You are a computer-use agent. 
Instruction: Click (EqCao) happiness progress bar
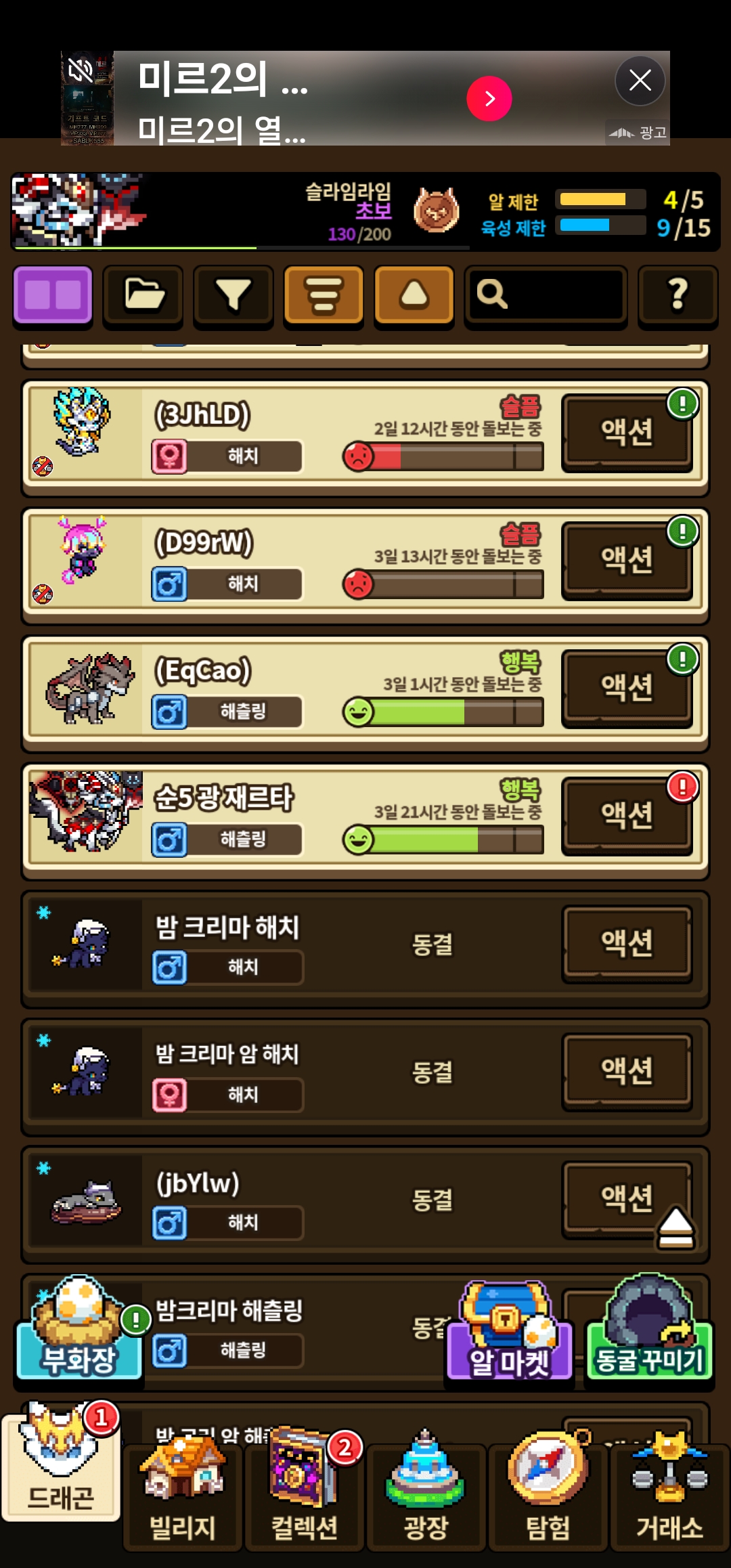[x=443, y=712]
